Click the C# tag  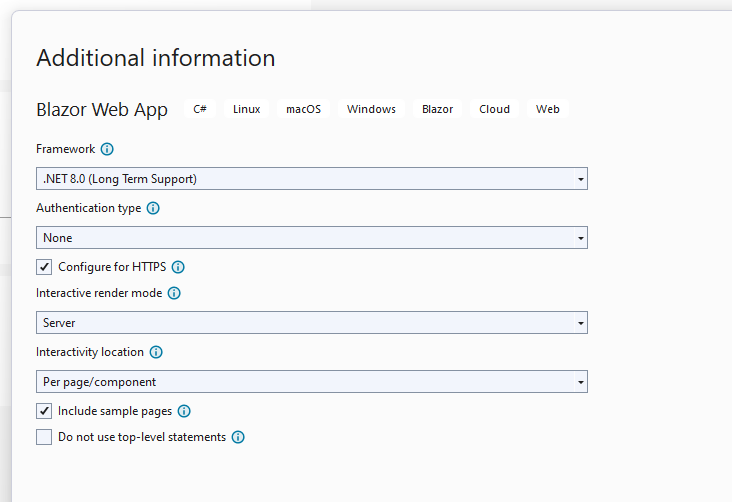click(x=200, y=109)
